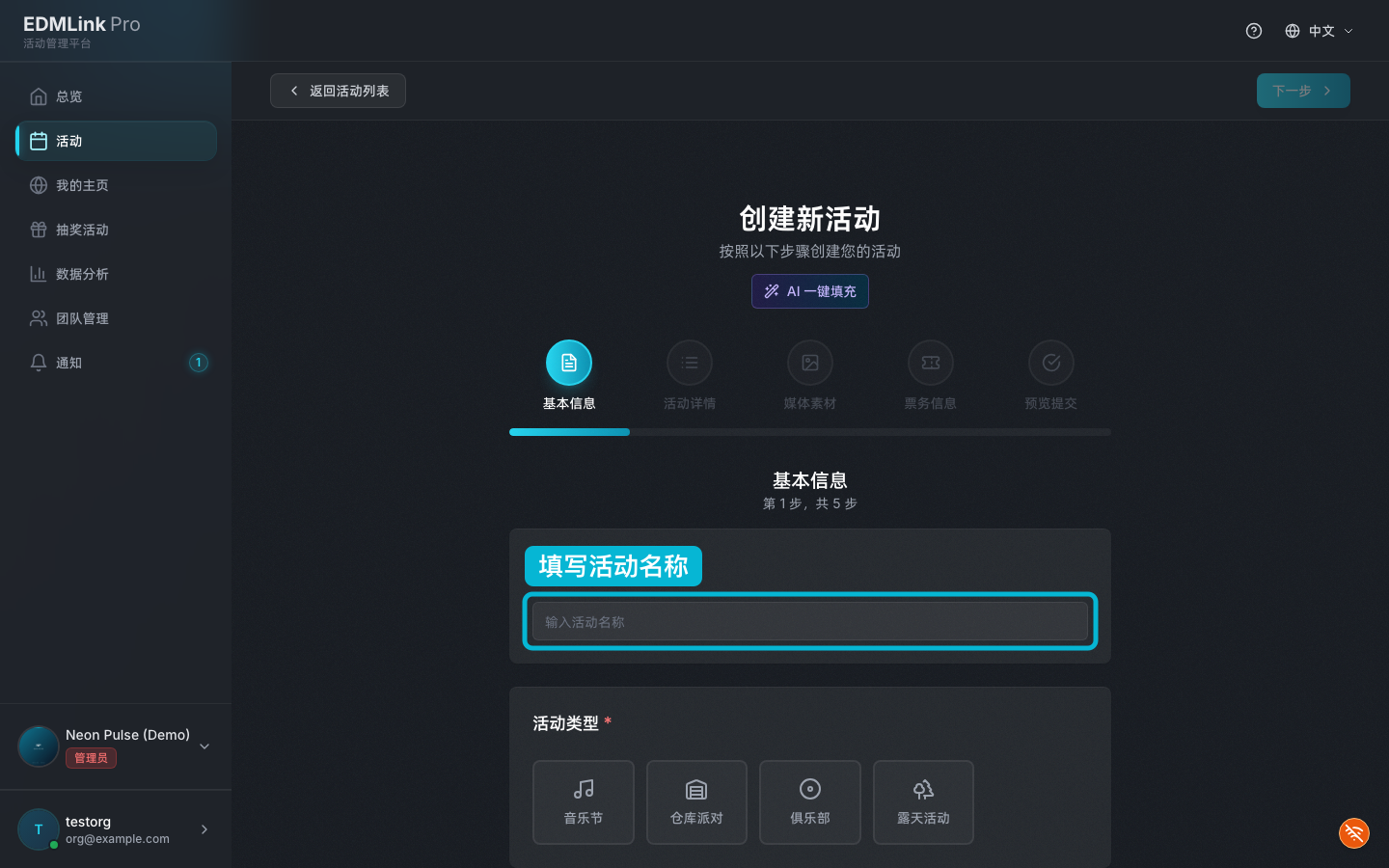Click the bell icon next to 通知

point(39,363)
